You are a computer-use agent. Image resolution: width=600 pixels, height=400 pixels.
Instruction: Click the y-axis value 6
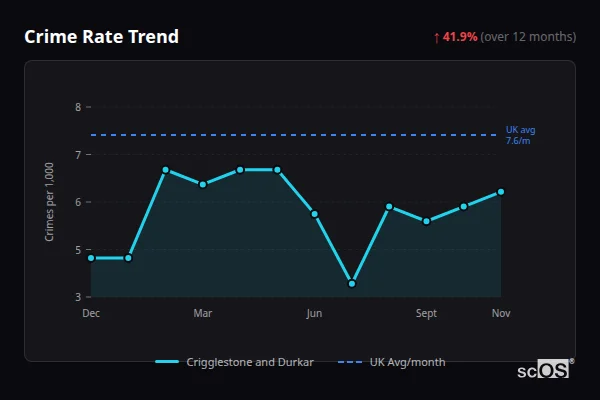click(x=78, y=202)
